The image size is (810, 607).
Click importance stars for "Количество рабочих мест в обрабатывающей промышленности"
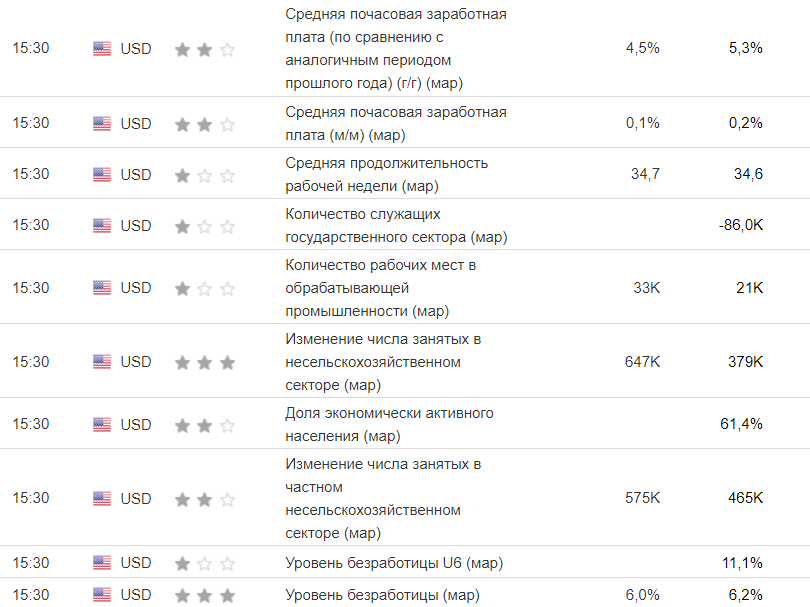(205, 289)
